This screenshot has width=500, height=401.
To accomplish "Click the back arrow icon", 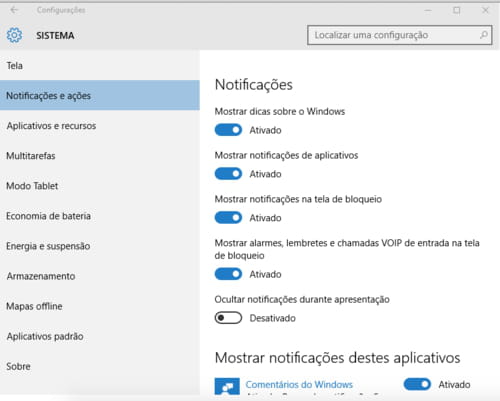I will pyautogui.click(x=14, y=10).
